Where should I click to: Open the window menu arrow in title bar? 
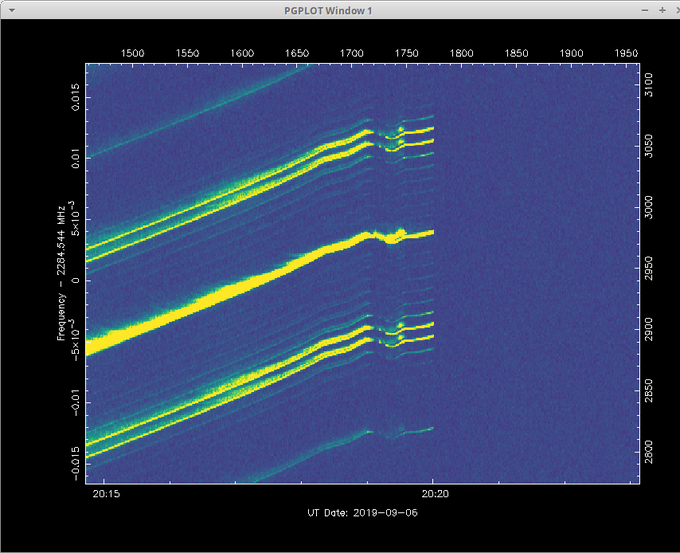[x=11, y=9]
